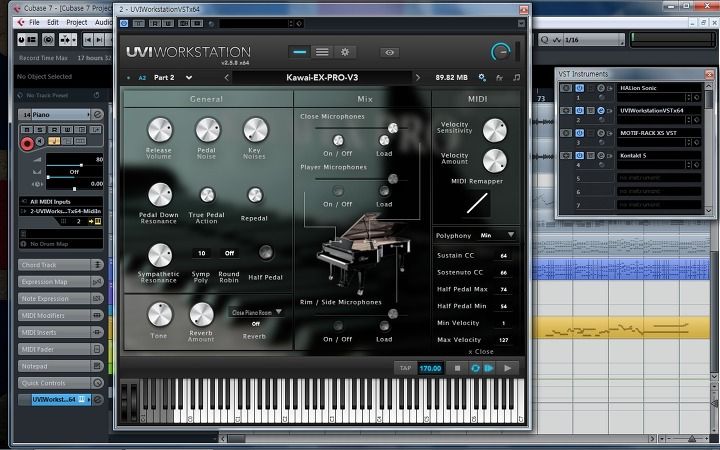Stop UVI Workstation transport playback
Screen dimensions: 720x450
coord(457,368)
